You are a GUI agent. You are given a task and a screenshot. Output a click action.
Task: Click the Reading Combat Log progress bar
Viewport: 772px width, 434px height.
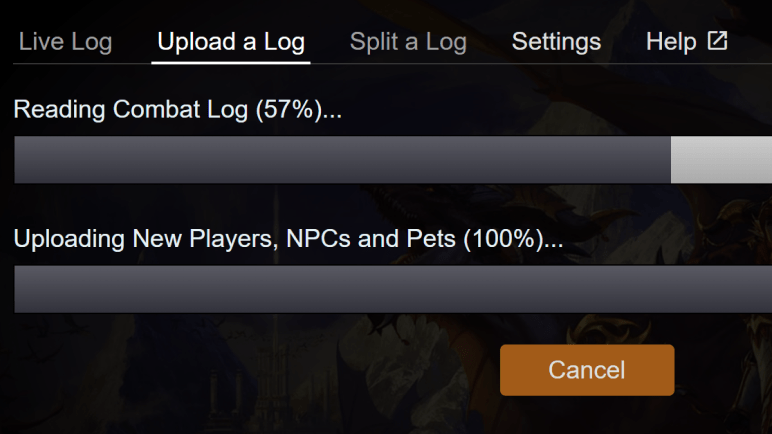click(x=392, y=160)
